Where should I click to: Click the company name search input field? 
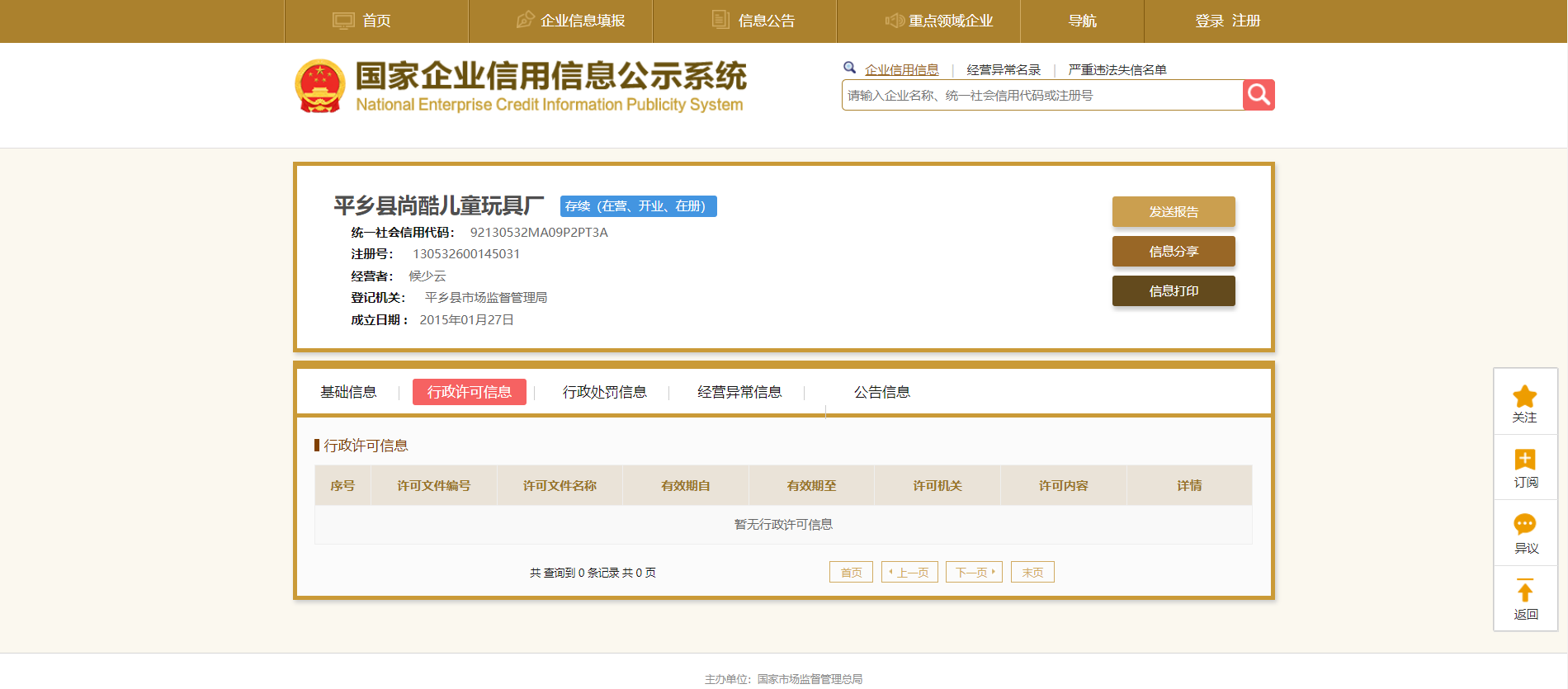tap(1041, 96)
